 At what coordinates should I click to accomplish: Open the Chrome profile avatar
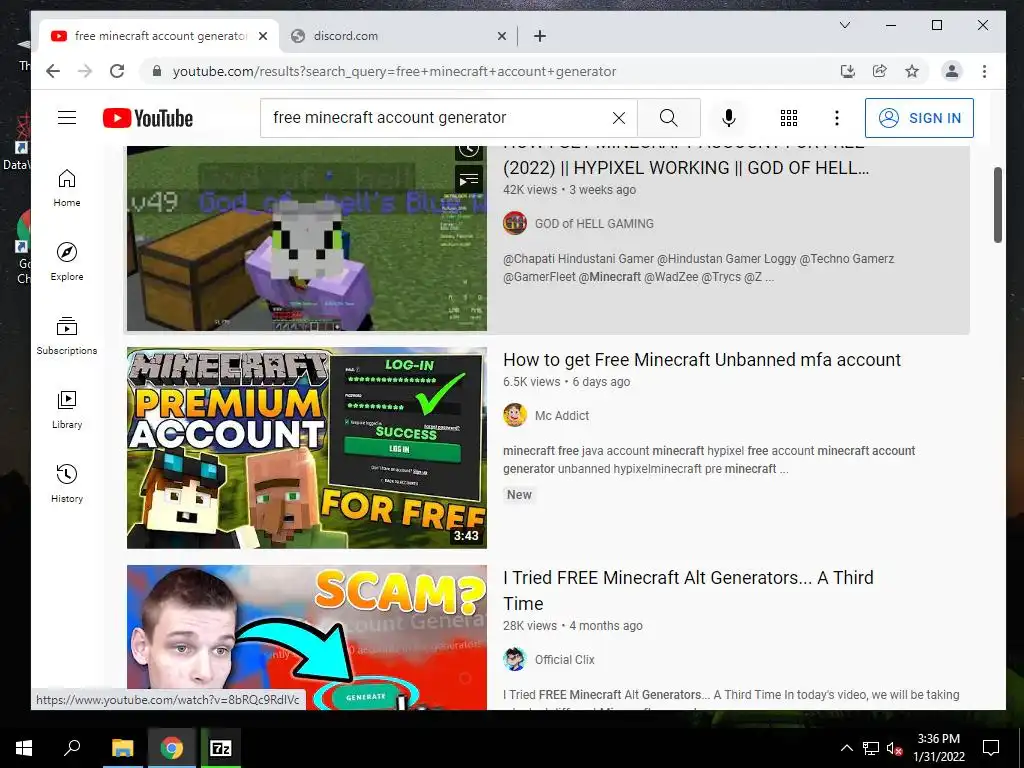[952, 71]
